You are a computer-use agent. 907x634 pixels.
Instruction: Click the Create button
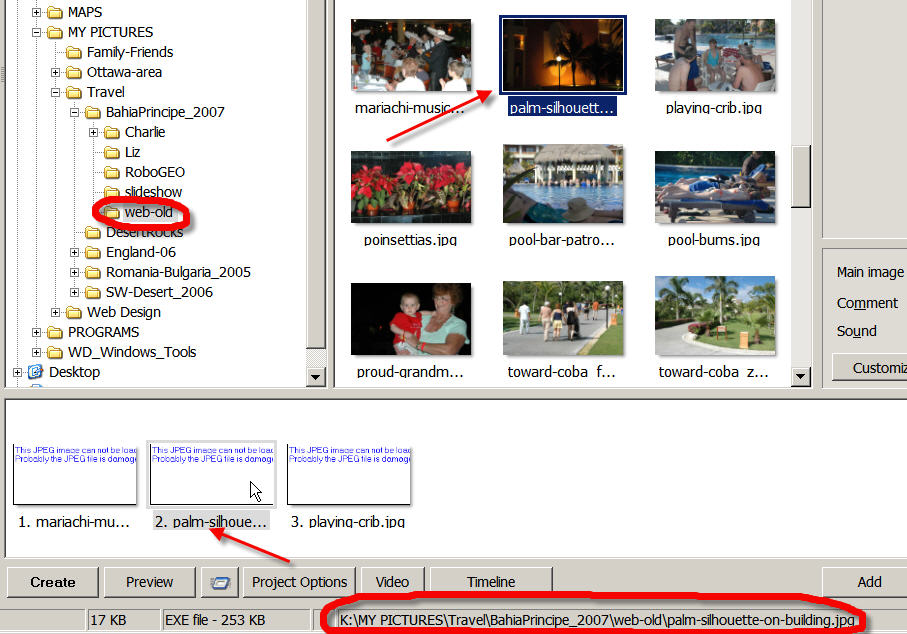(53, 582)
